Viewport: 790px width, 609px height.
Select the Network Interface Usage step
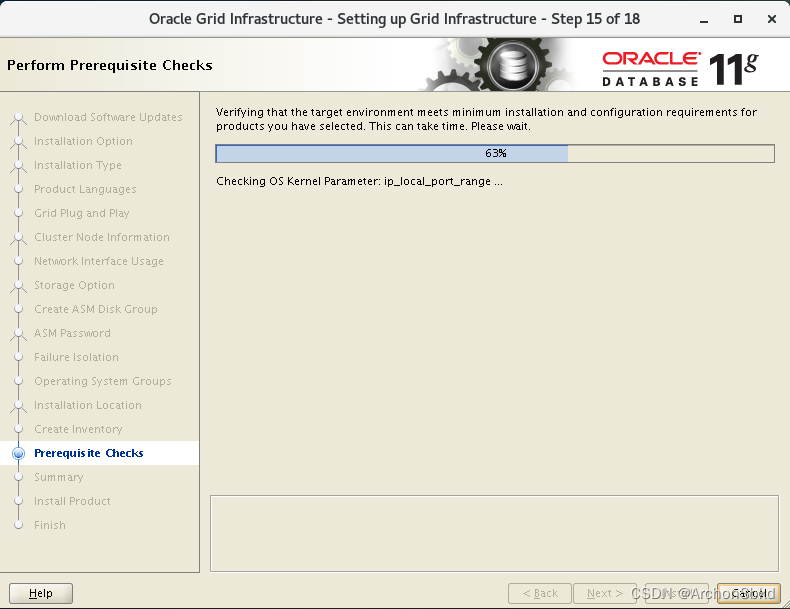99,261
